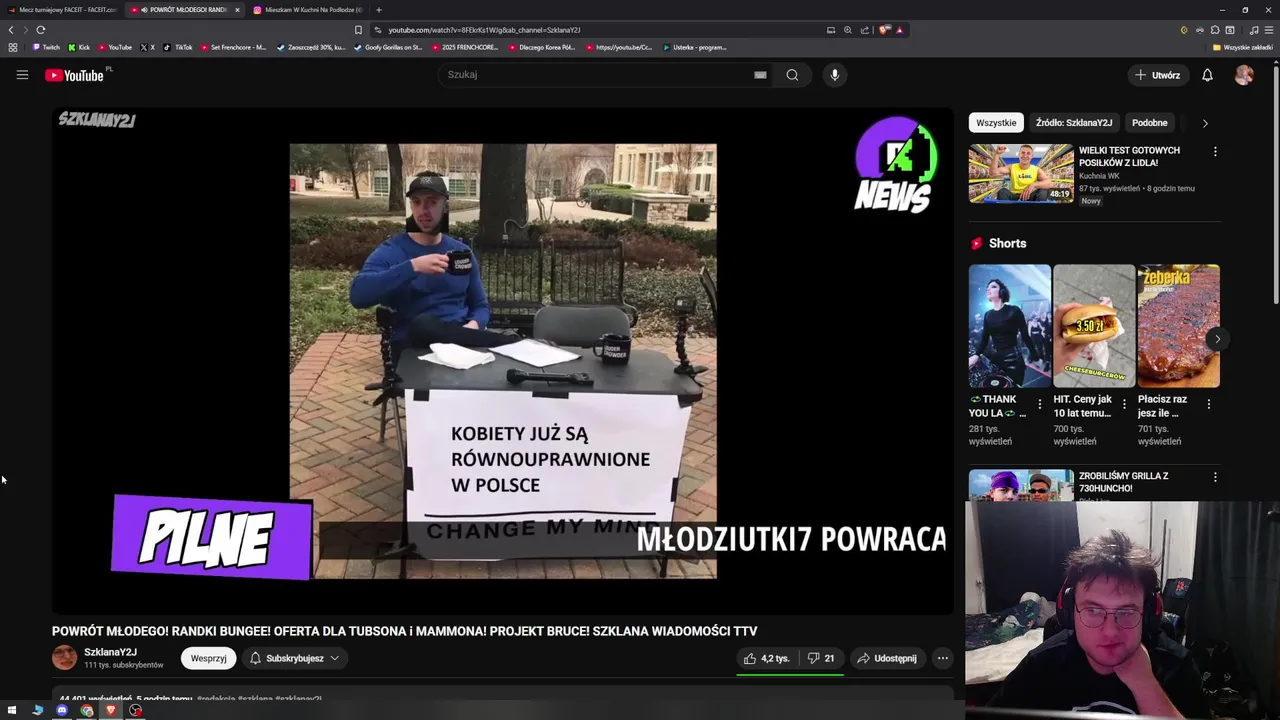Open the SzklanaY2J channel name link
Viewport: 1280px width, 720px height.
tap(110, 652)
